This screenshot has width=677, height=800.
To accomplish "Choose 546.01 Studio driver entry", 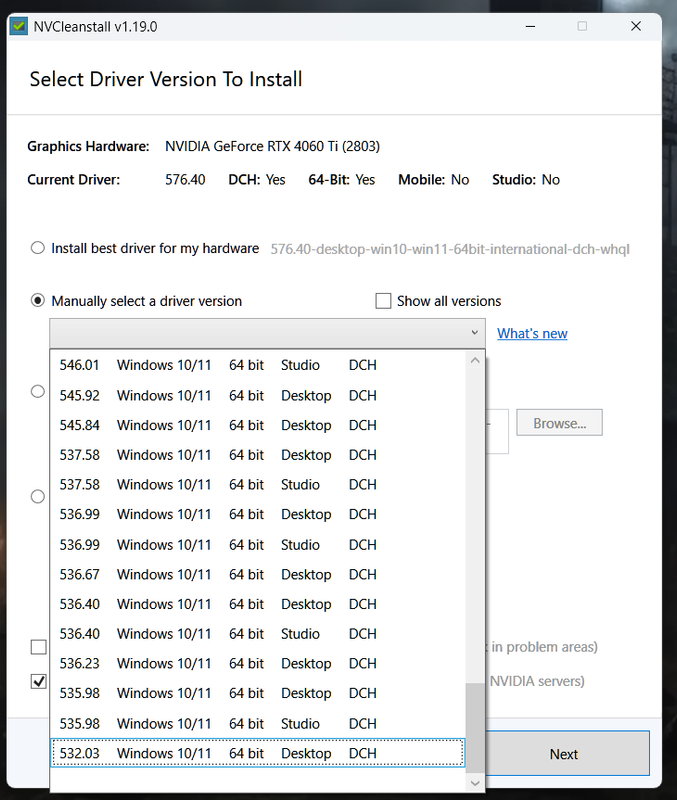I will pyautogui.click(x=258, y=365).
